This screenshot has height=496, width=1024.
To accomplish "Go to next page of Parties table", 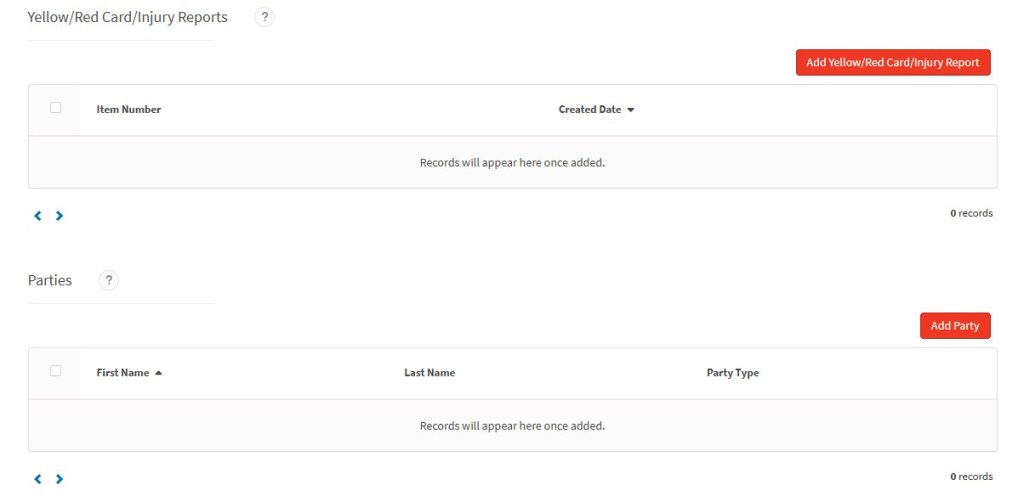I will 59,479.
